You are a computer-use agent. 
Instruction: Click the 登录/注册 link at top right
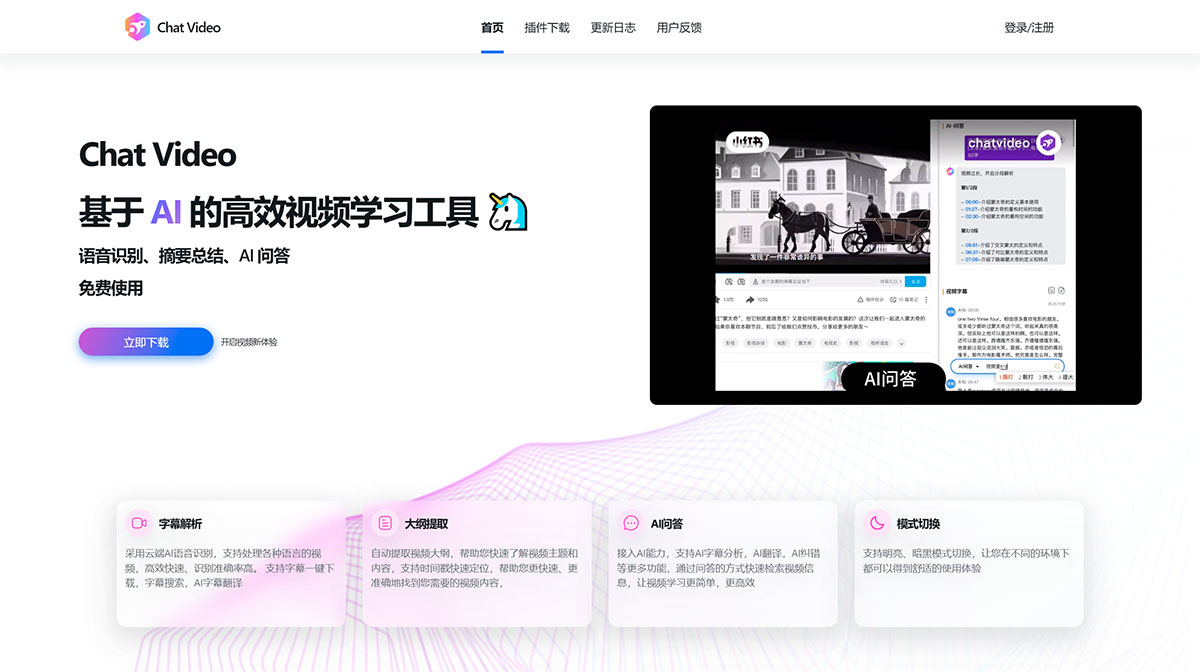(x=1028, y=27)
